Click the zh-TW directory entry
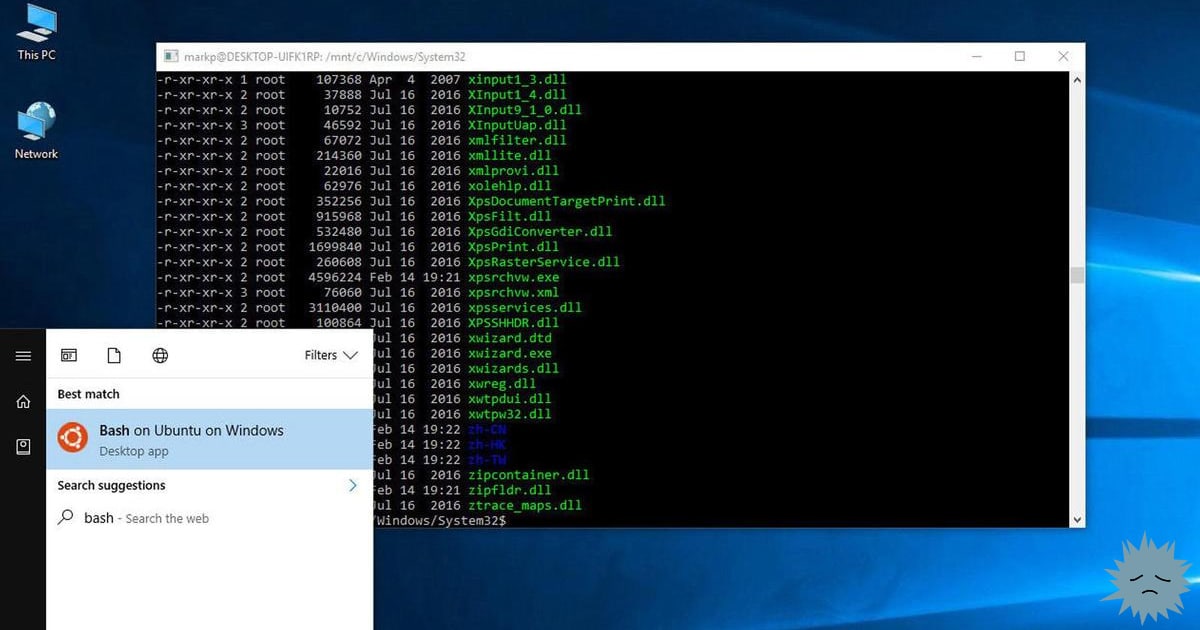The width and height of the screenshot is (1200, 630). [x=487, y=460]
